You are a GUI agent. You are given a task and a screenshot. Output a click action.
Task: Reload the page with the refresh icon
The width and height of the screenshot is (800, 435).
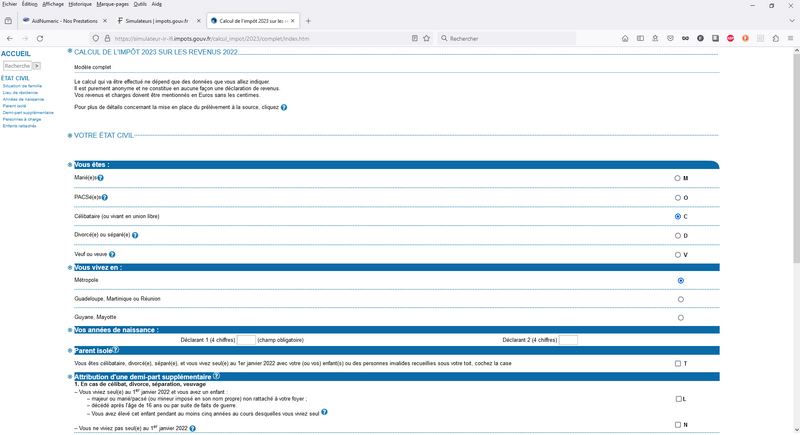click(x=40, y=38)
